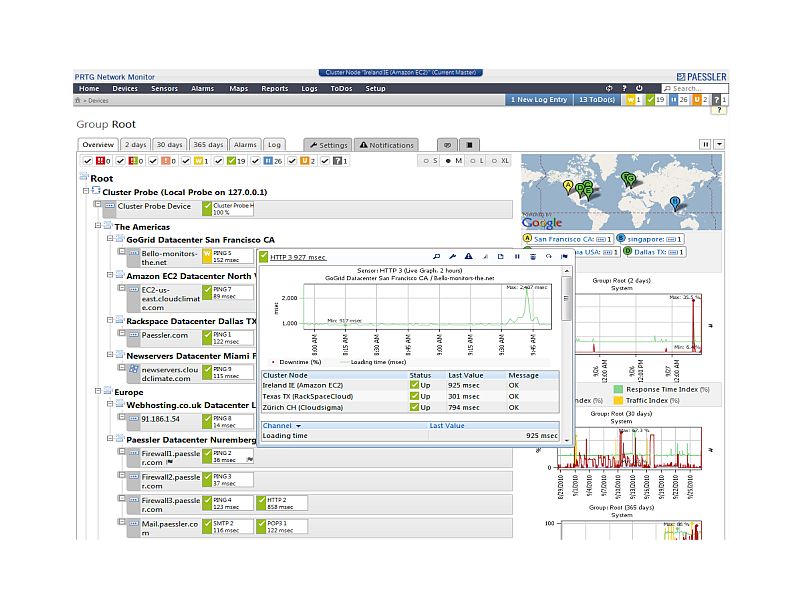
Task: Switch to the 365 days tab
Action: pyautogui.click(x=208, y=145)
